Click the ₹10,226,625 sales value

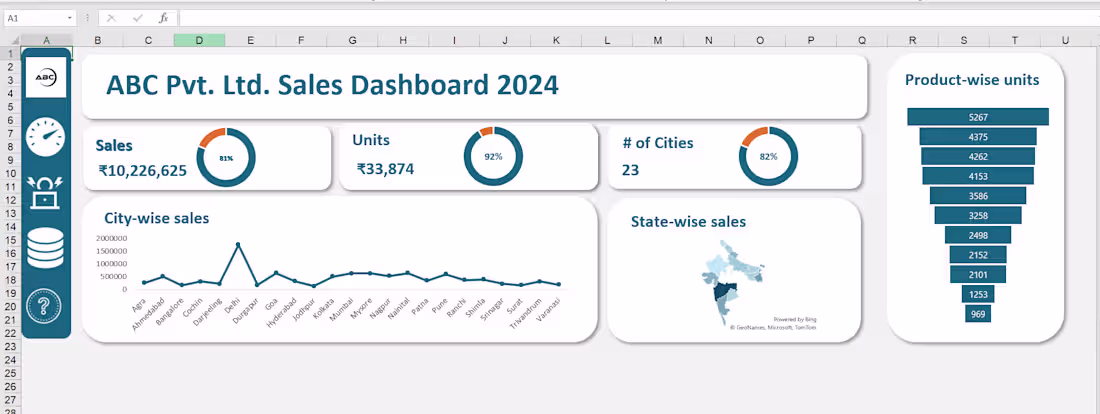[x=143, y=171]
